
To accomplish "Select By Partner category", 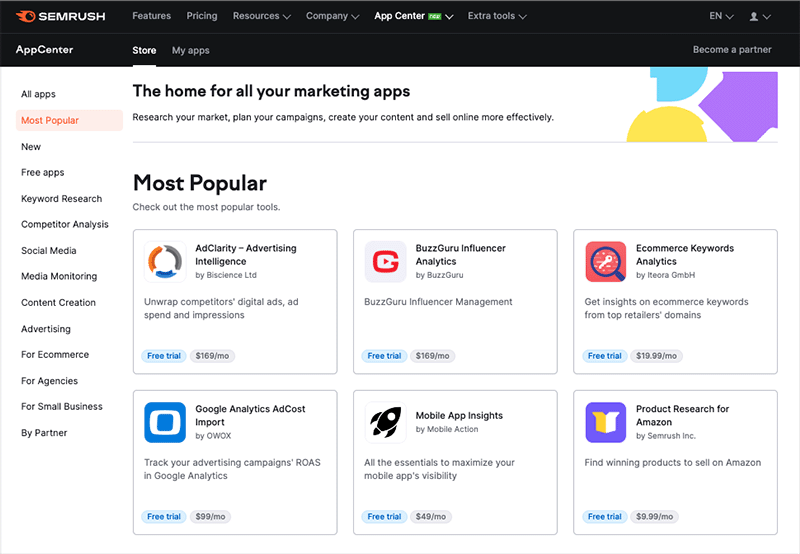I will click(44, 433).
